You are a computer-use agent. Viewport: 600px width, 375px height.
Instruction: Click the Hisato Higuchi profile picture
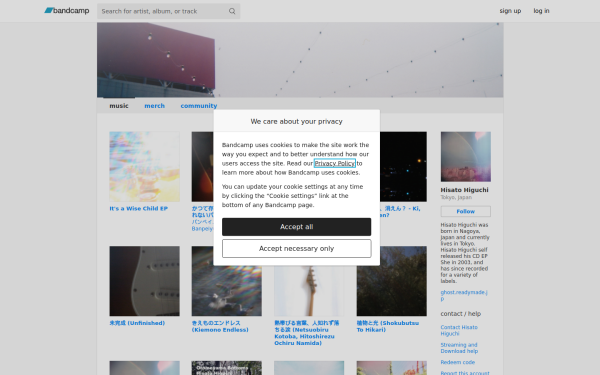click(466, 157)
